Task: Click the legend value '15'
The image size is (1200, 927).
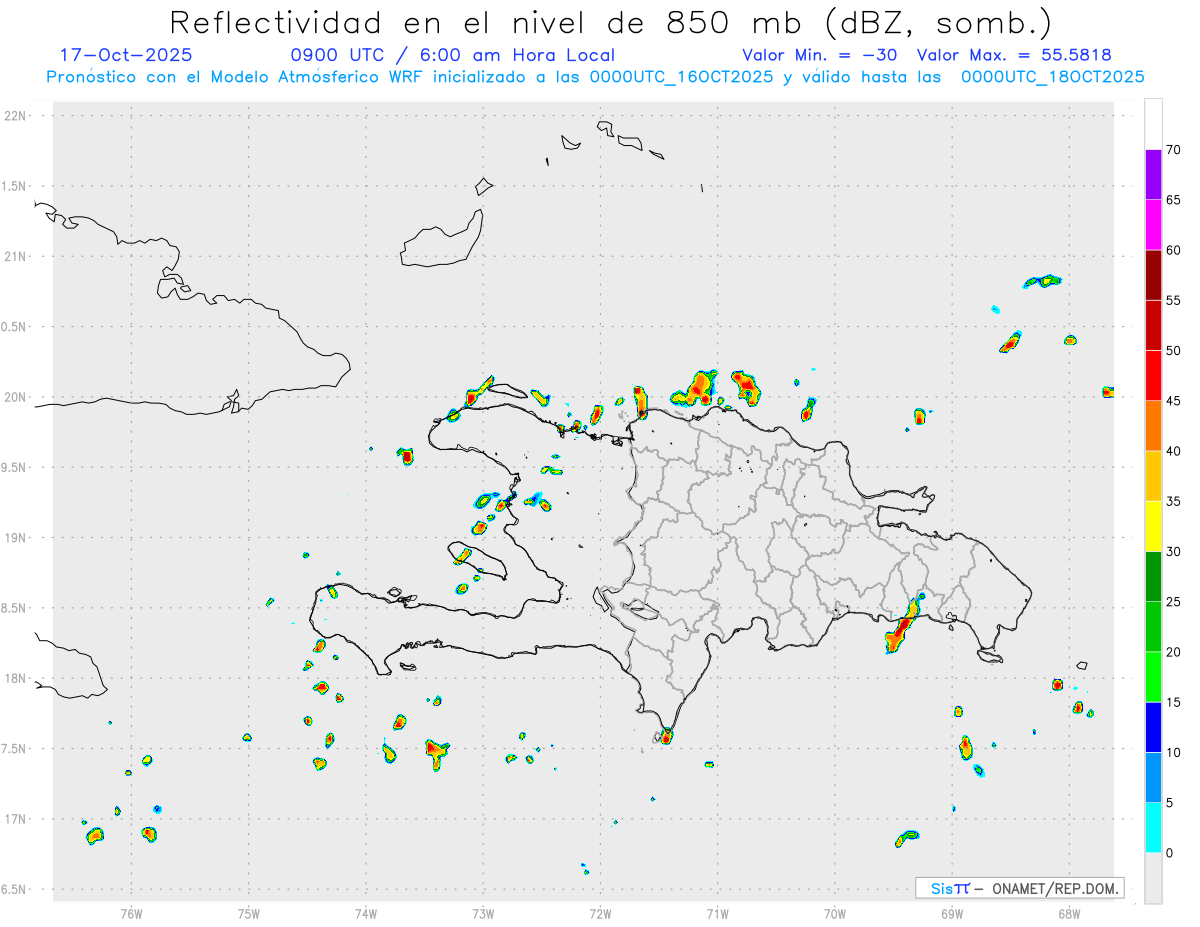Action: (x=1175, y=702)
